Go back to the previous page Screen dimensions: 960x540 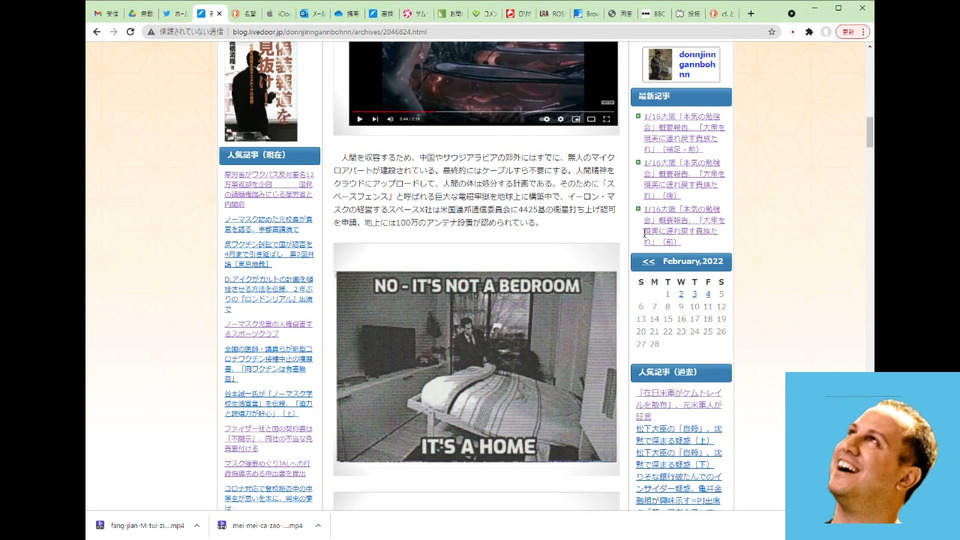(97, 32)
